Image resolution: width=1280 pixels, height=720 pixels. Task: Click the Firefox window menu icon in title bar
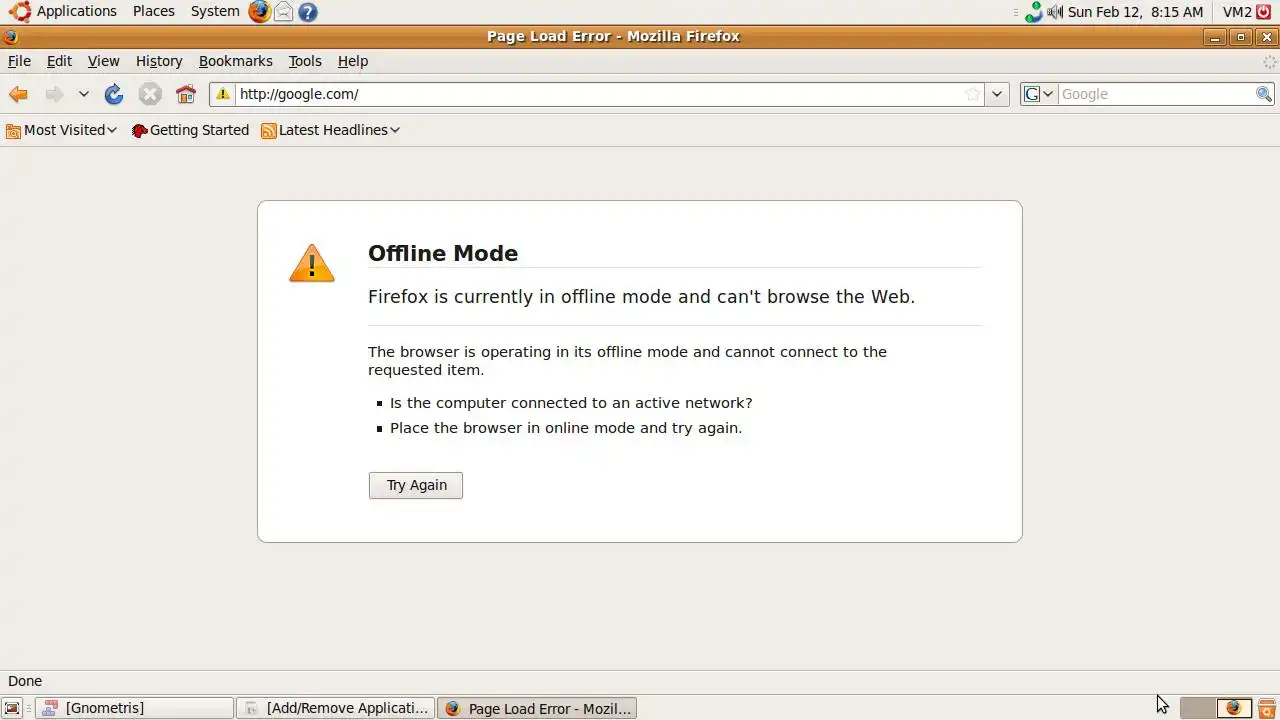[x=10, y=37]
